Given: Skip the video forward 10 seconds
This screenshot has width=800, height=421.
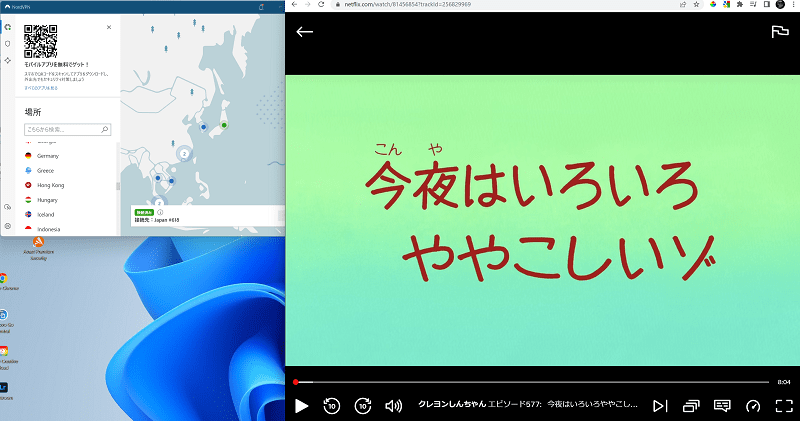Looking at the screenshot, I should [363, 406].
